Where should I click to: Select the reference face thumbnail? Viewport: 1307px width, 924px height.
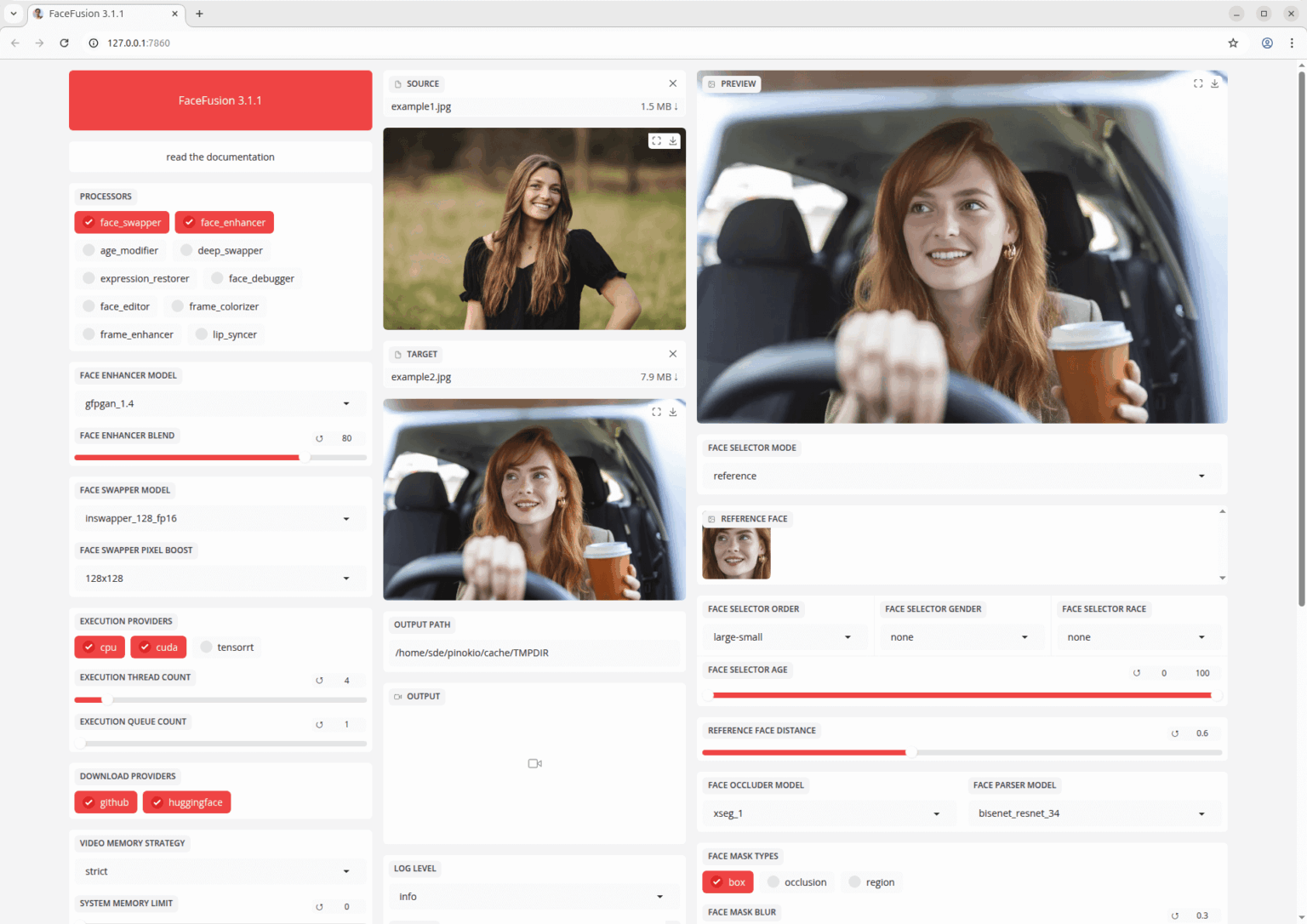[x=736, y=552]
